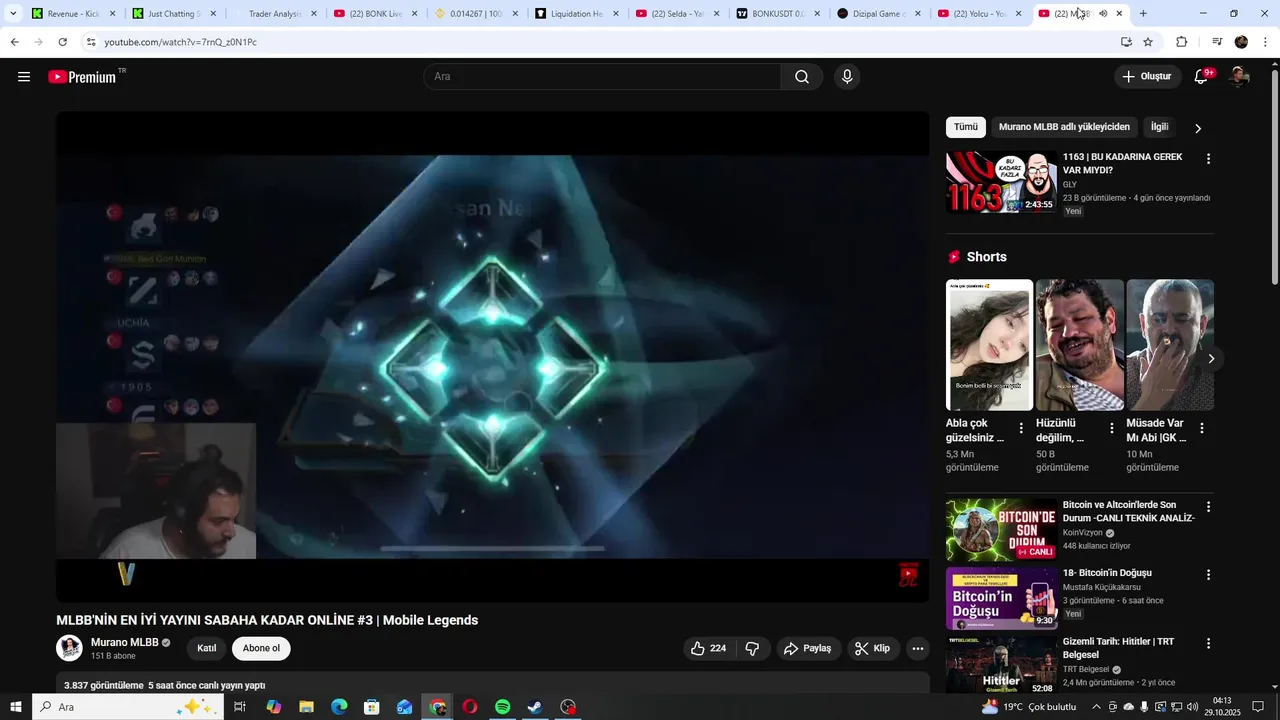Open options for Abla çok güzelsiniz short
This screenshot has height=720, width=1280.
click(x=1021, y=428)
